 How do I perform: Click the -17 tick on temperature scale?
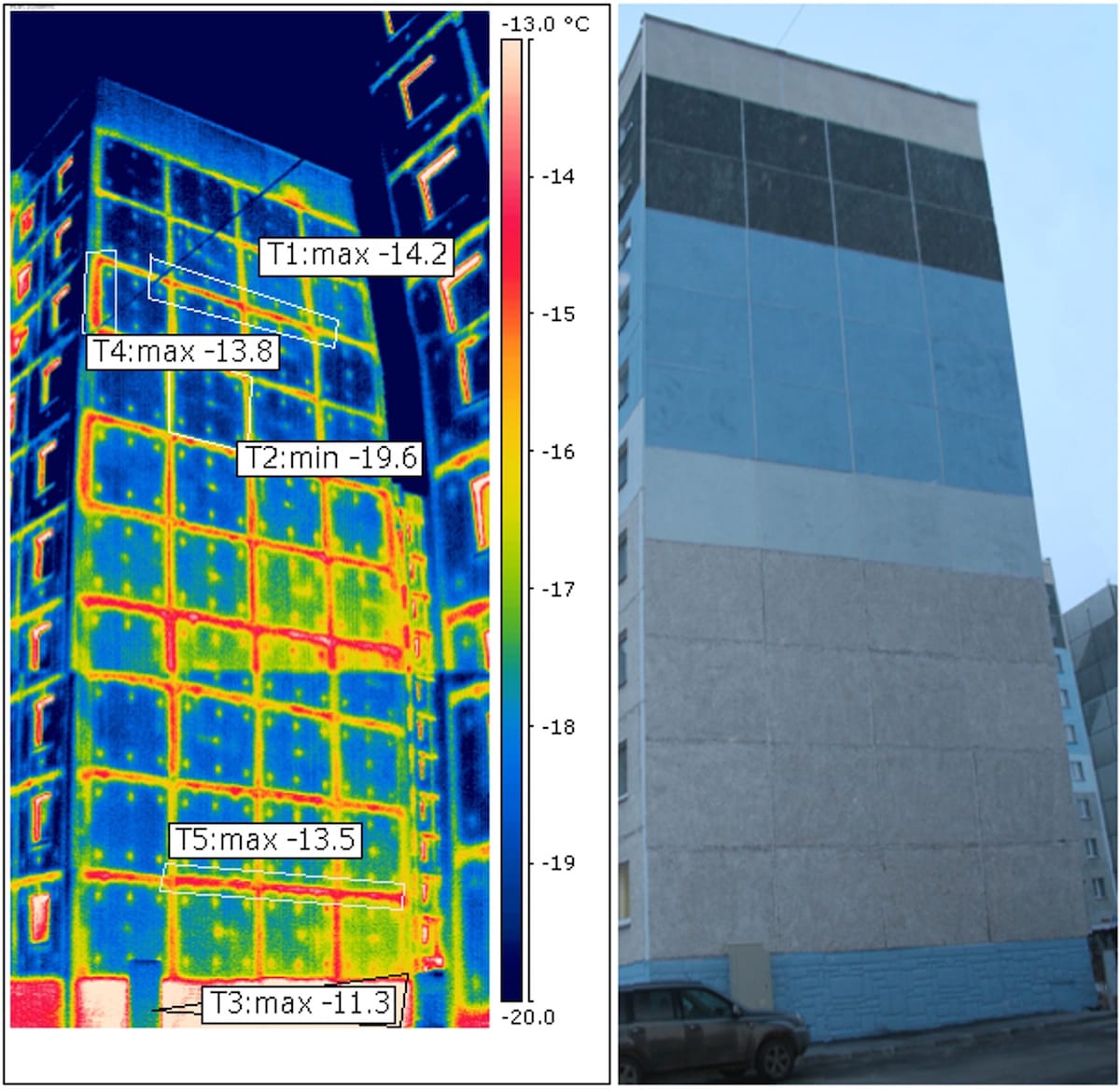557,589
